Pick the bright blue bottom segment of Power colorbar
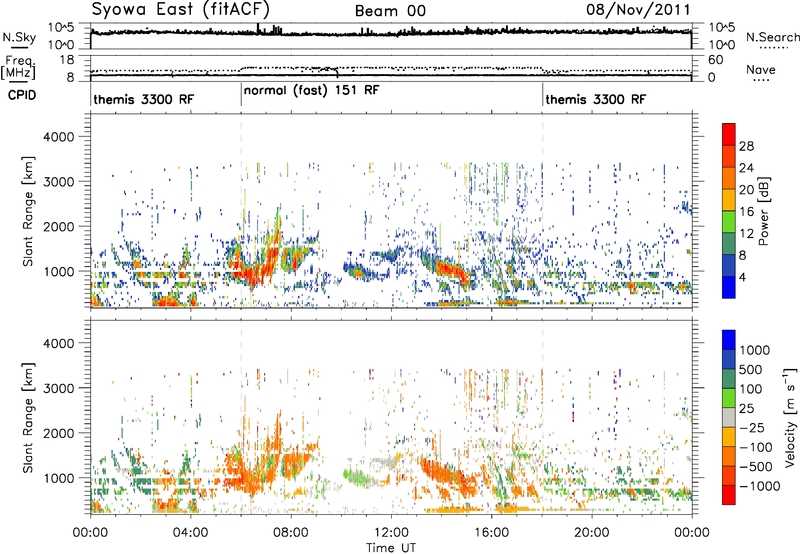Screen dimensions: 800x554 (x=729, y=287)
